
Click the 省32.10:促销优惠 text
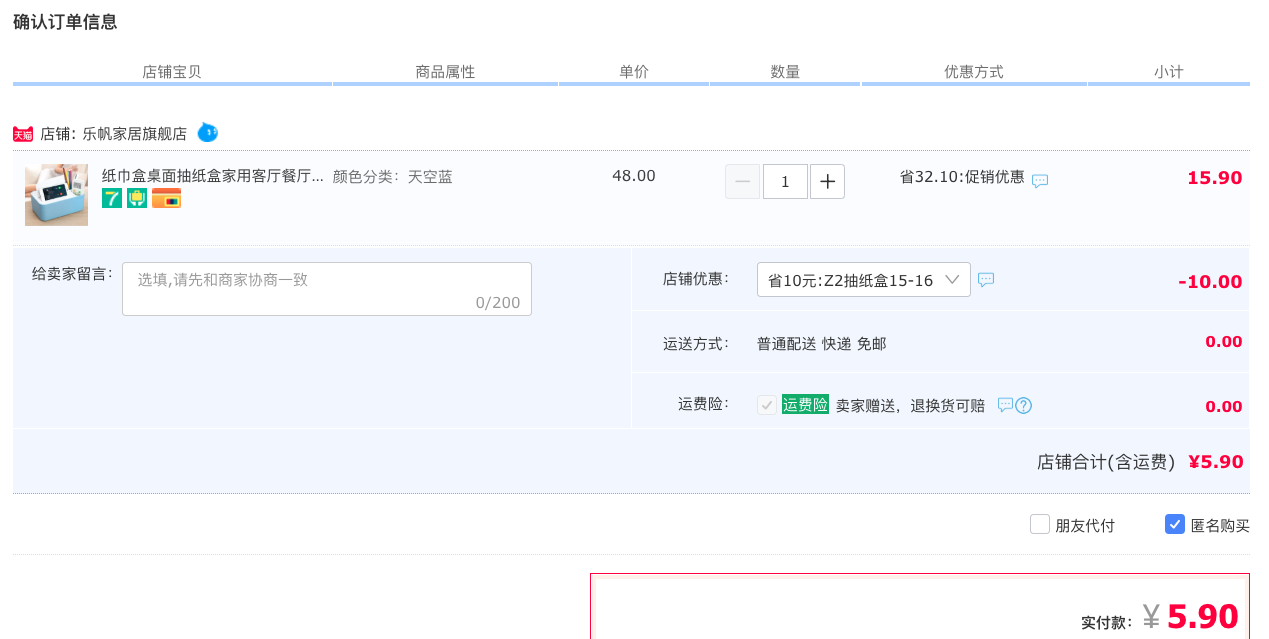coord(962,177)
